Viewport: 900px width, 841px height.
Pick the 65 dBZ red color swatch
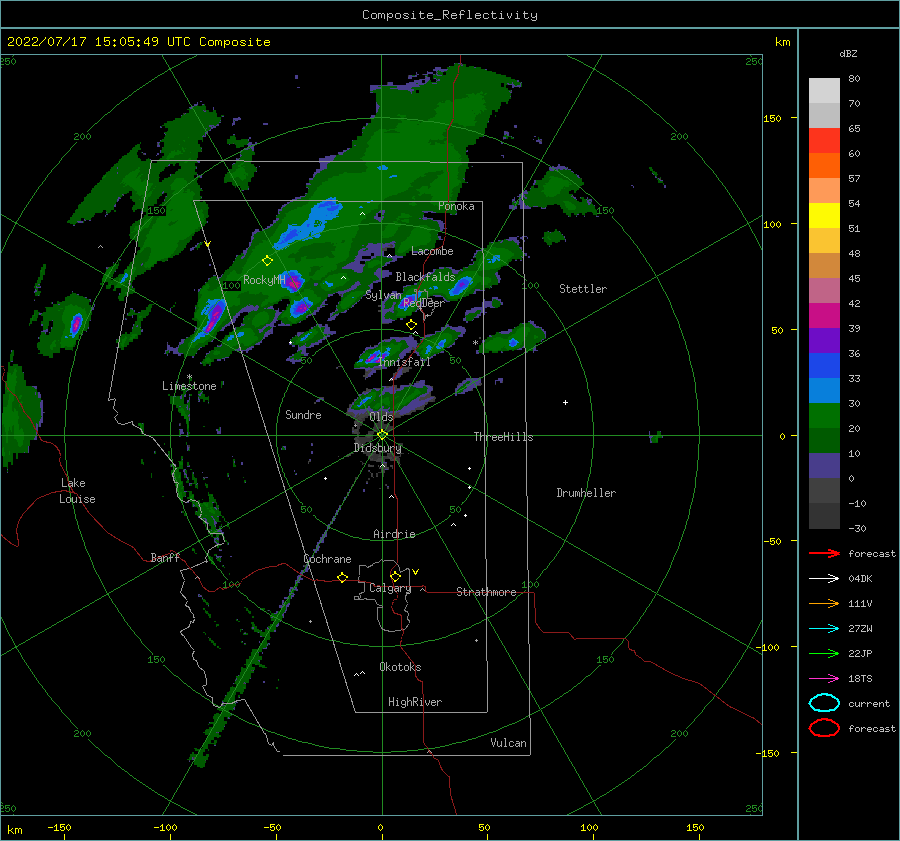click(824, 141)
